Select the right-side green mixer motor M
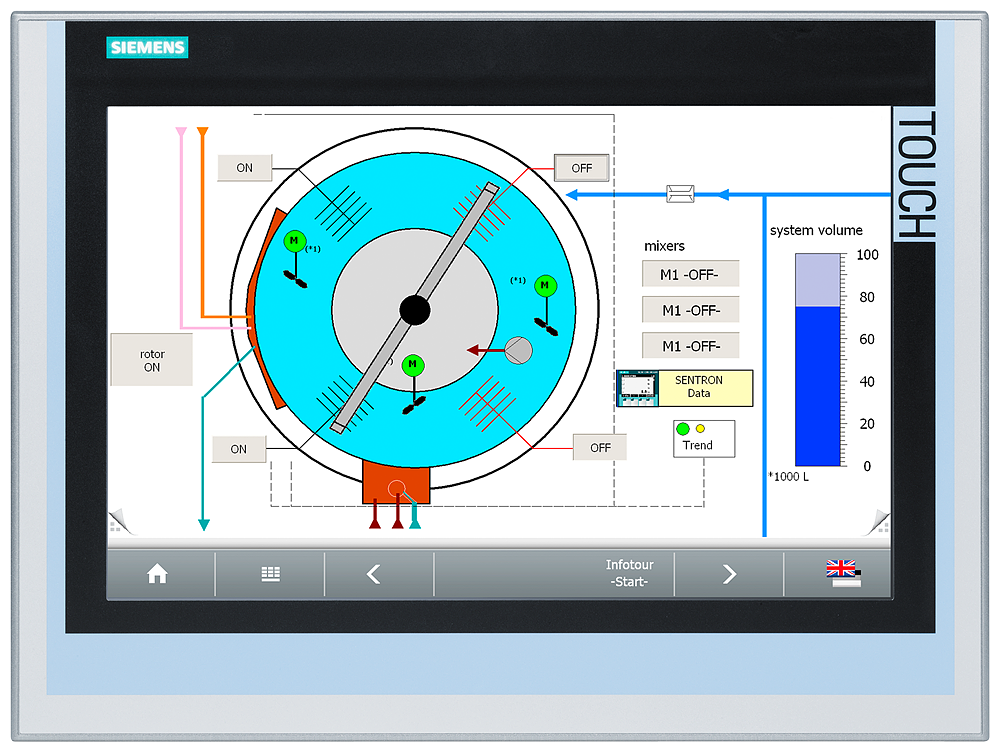This screenshot has width=1000, height=752. [x=545, y=285]
